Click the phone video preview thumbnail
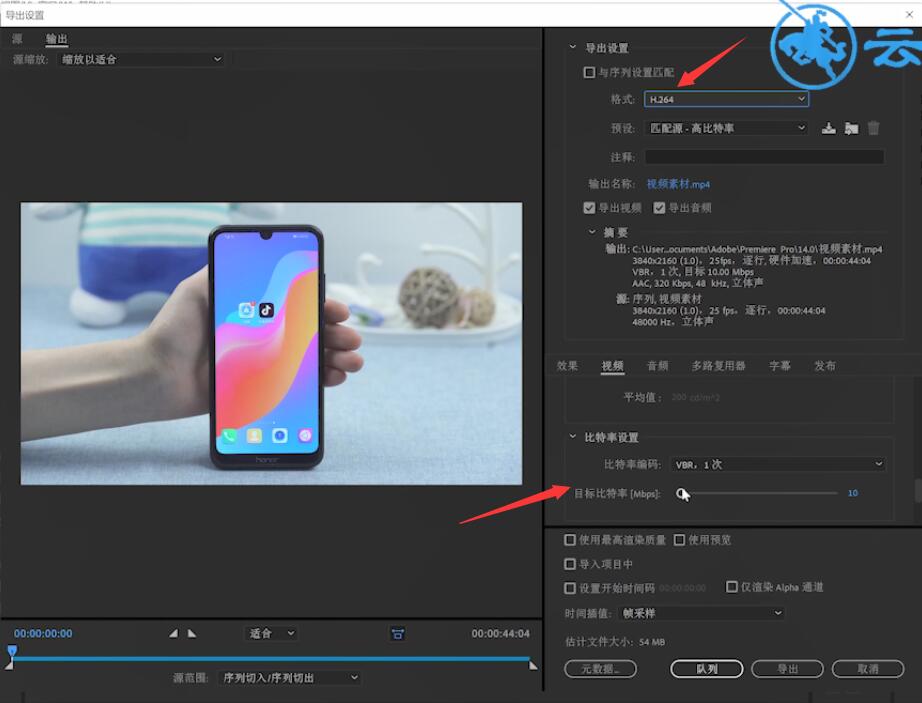Viewport: 922px width, 703px height. 271,343
